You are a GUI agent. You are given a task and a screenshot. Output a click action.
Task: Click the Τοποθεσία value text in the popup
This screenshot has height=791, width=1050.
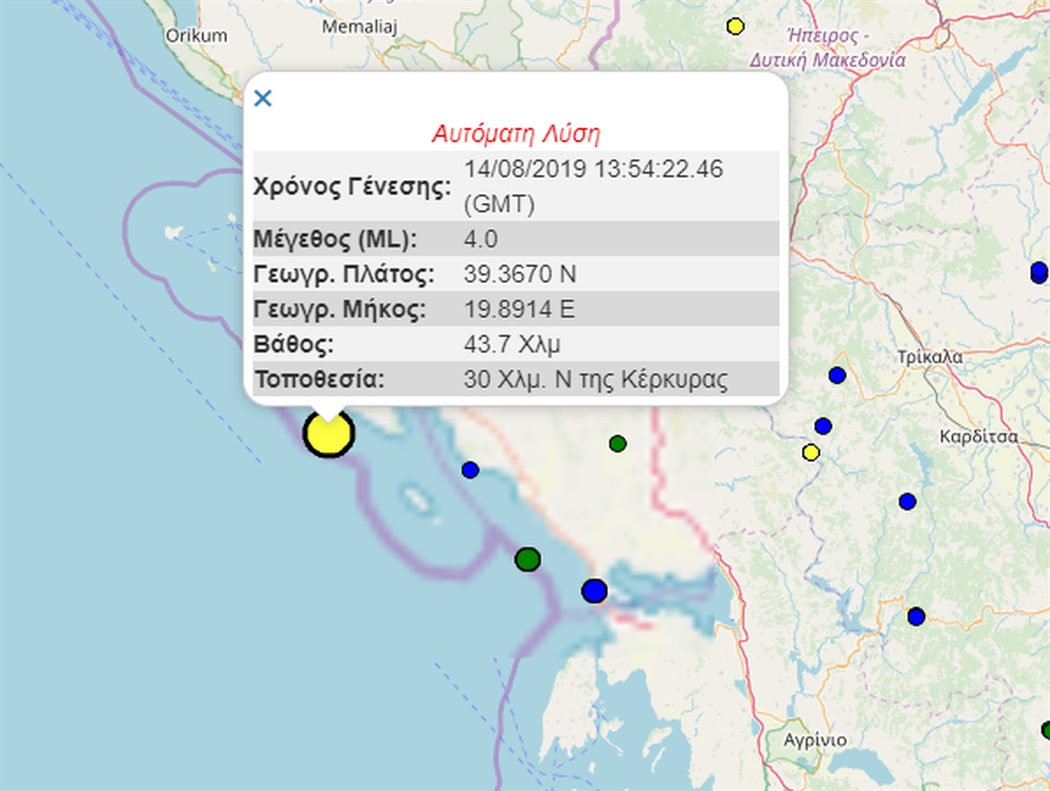596,380
